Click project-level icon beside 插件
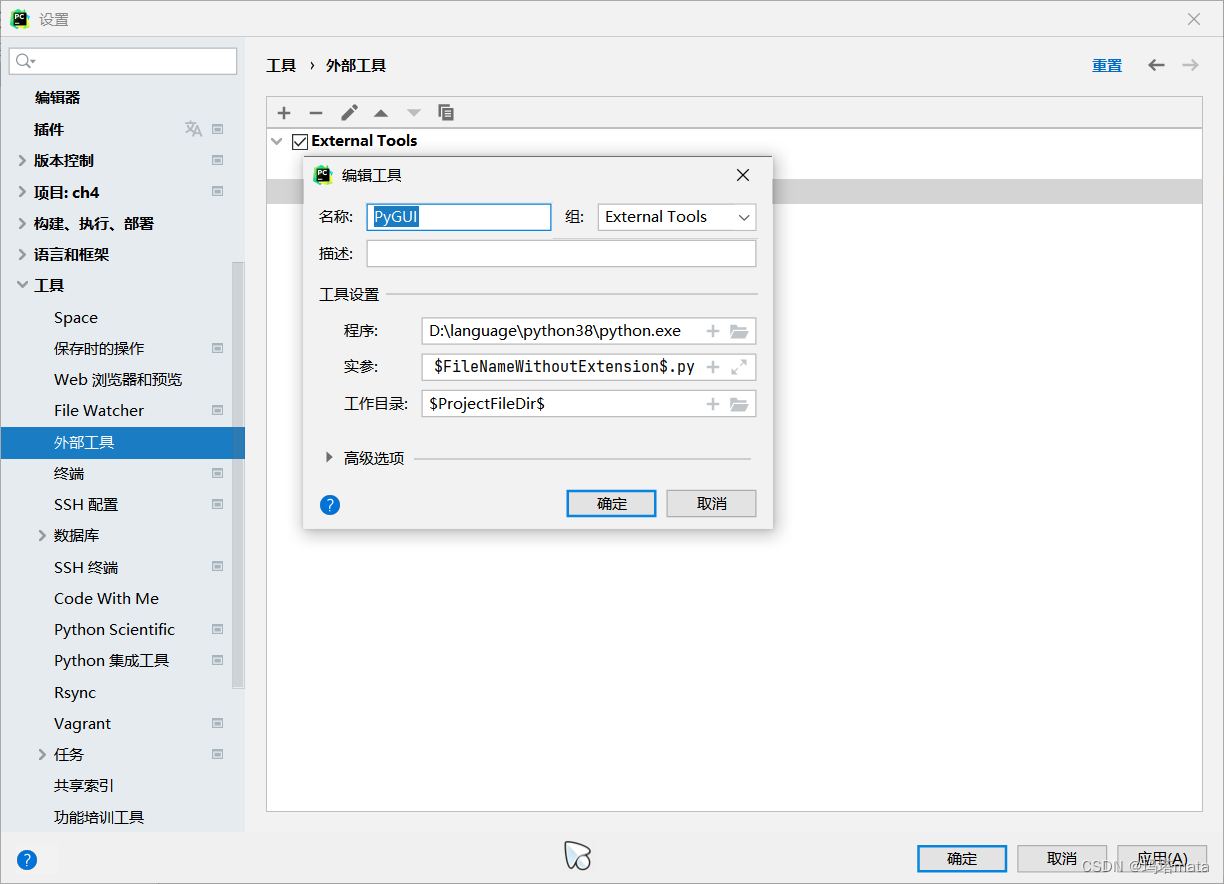Viewport: 1224px width, 884px height. (x=217, y=129)
